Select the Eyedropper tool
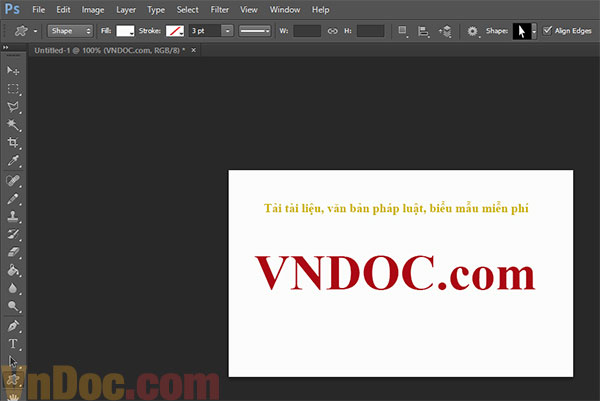The width and height of the screenshot is (600, 401). tap(13, 161)
